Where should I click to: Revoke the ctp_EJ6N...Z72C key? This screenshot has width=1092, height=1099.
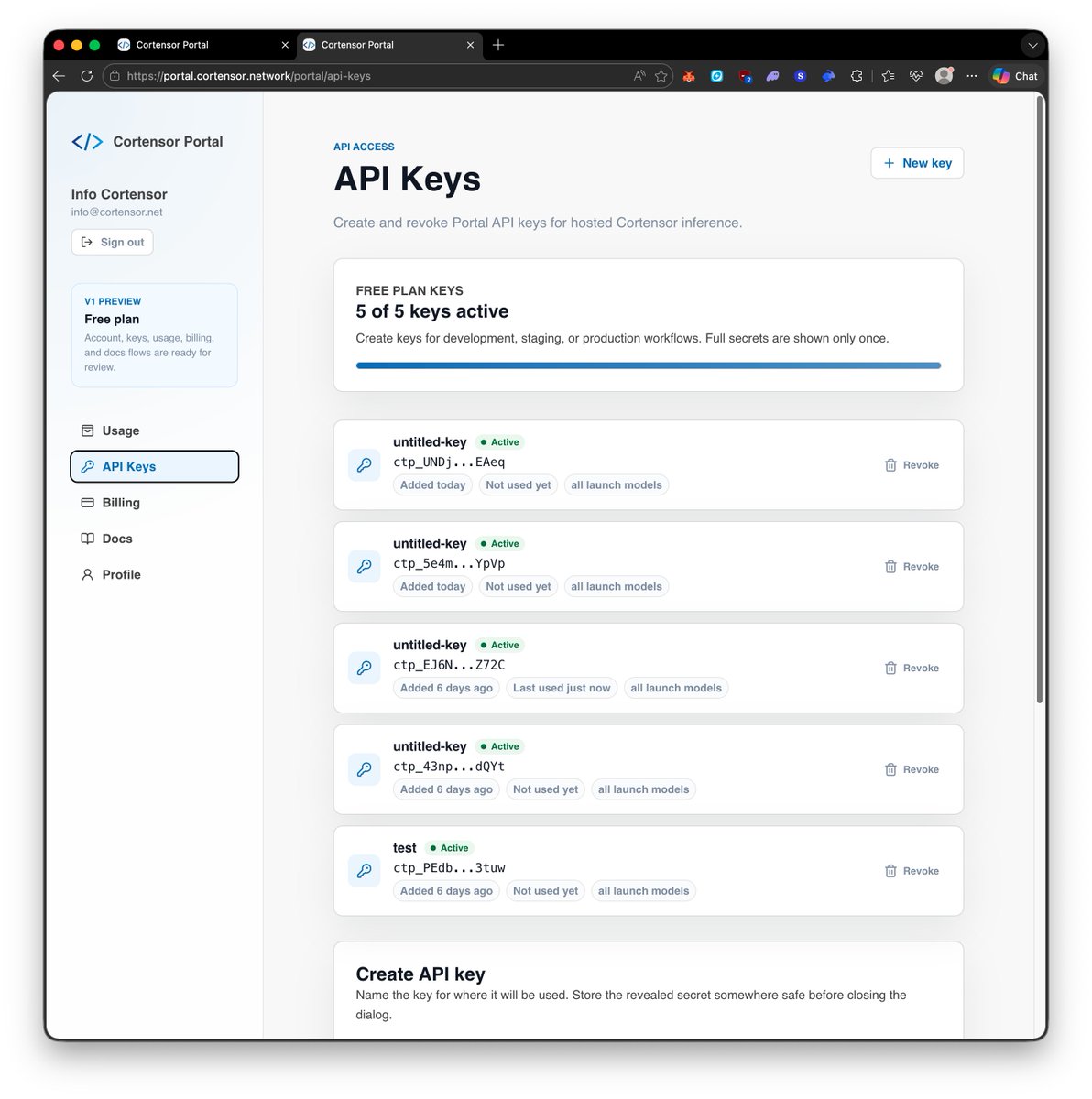pos(912,668)
